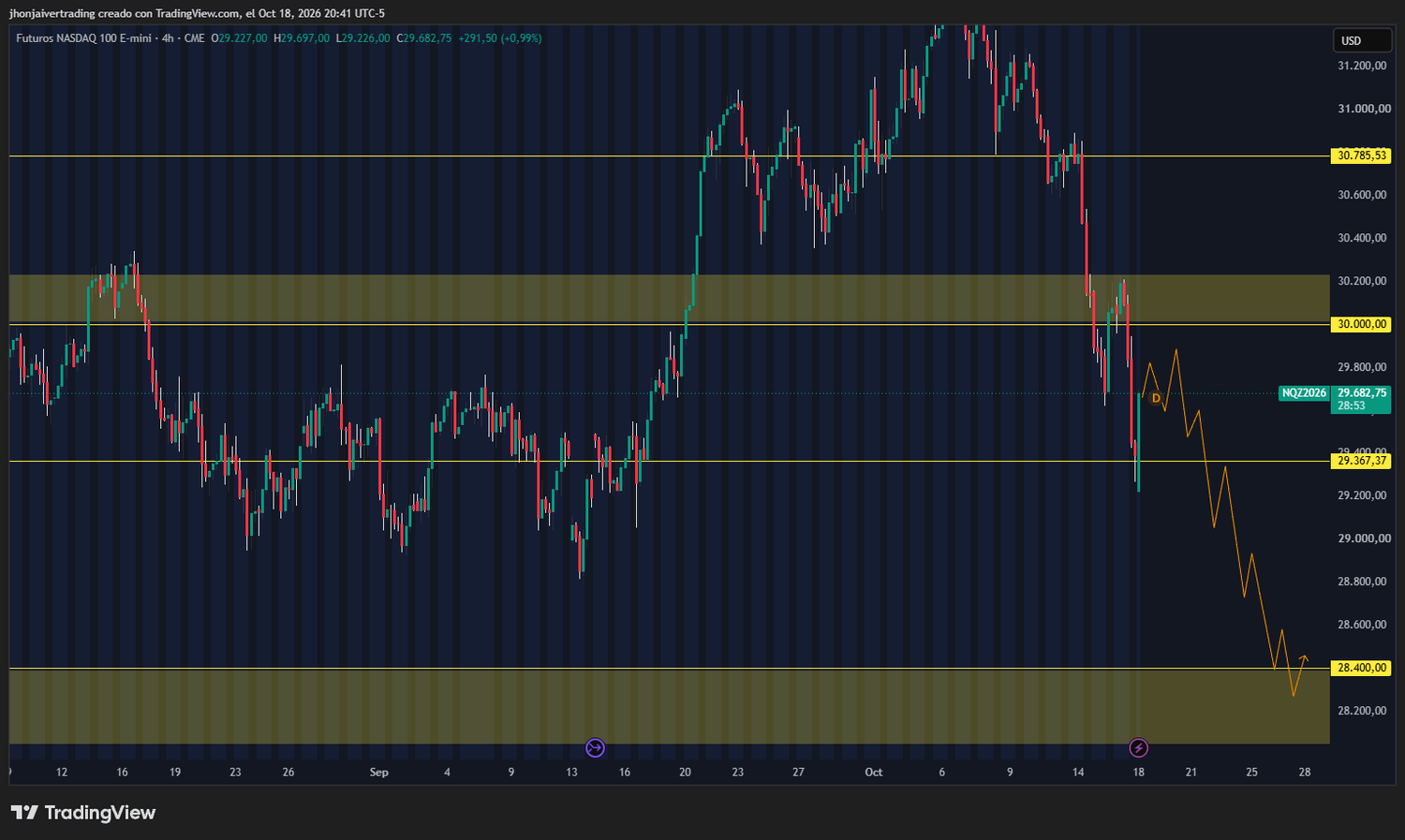Click the CME exchange label
1405x840 pixels.
(195, 38)
